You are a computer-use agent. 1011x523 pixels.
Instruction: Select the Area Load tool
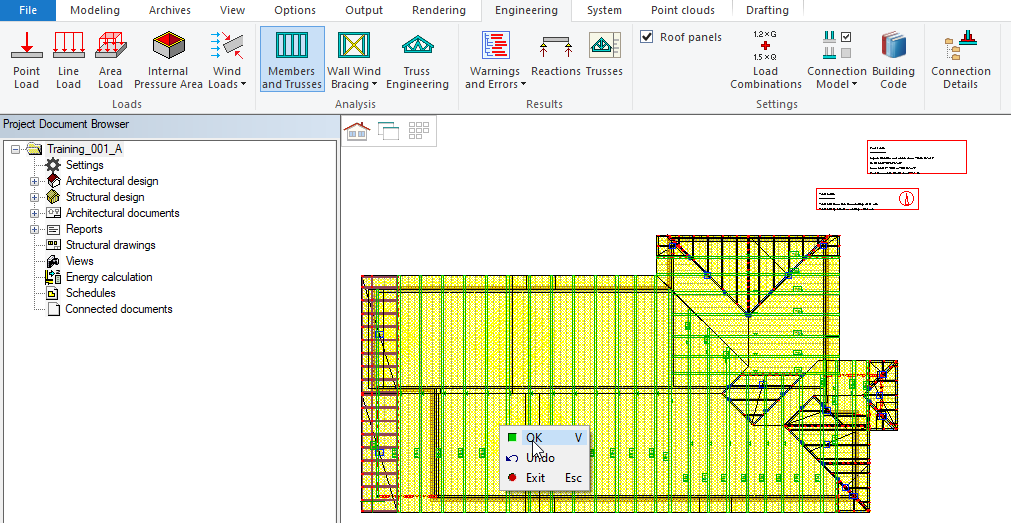pos(110,60)
